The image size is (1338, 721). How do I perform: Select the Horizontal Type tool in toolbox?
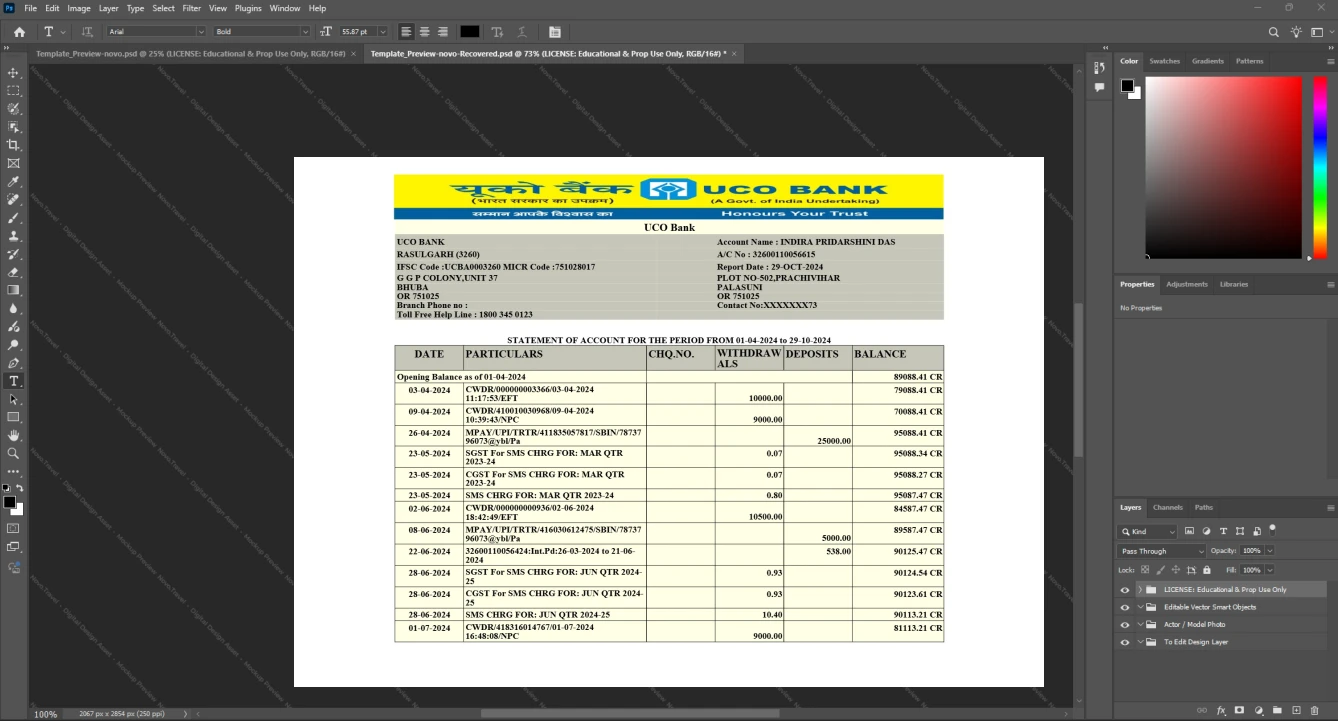pos(13,381)
